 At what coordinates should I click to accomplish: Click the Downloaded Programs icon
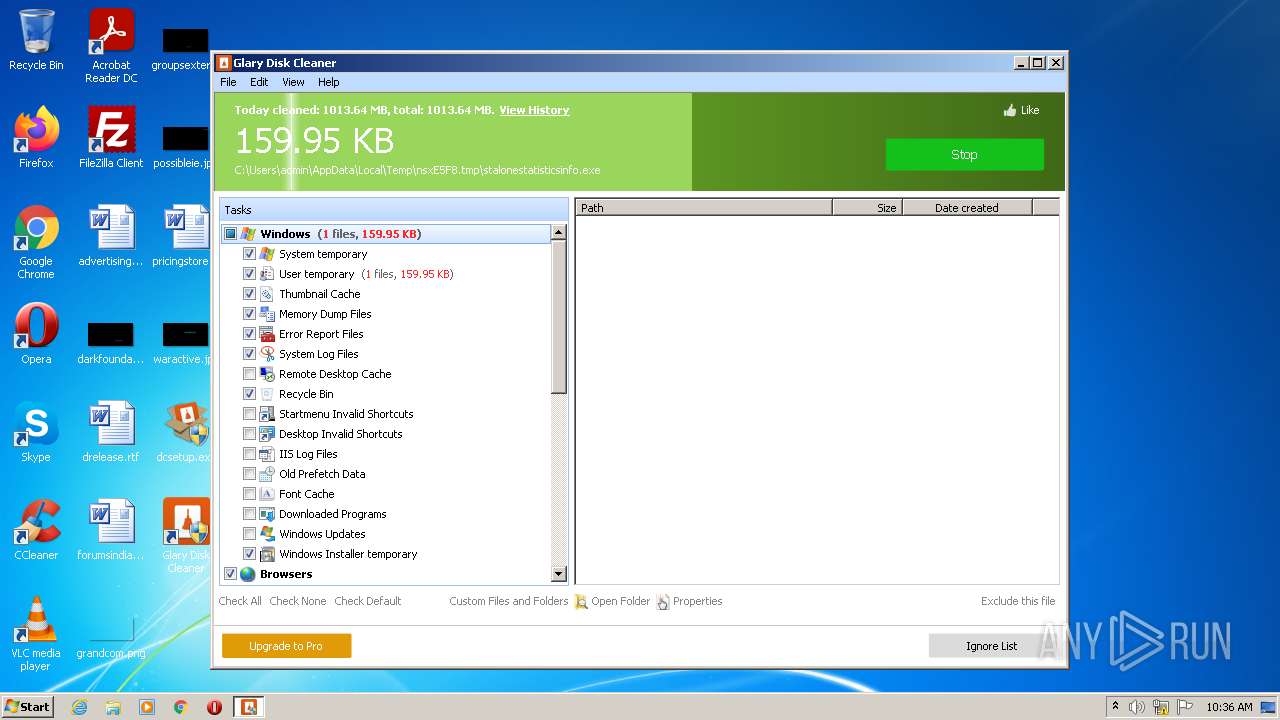tap(267, 514)
